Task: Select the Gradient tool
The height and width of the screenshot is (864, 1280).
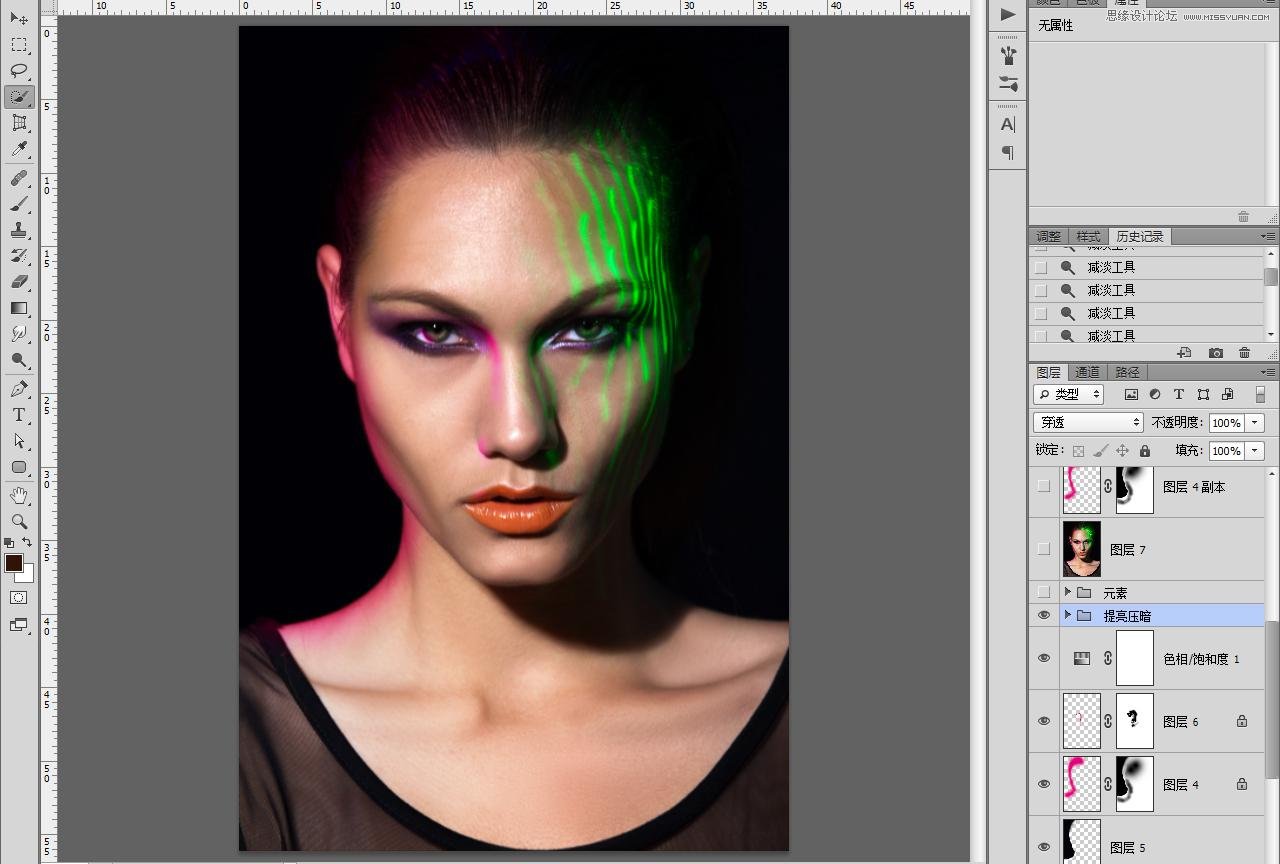Action: 19,308
